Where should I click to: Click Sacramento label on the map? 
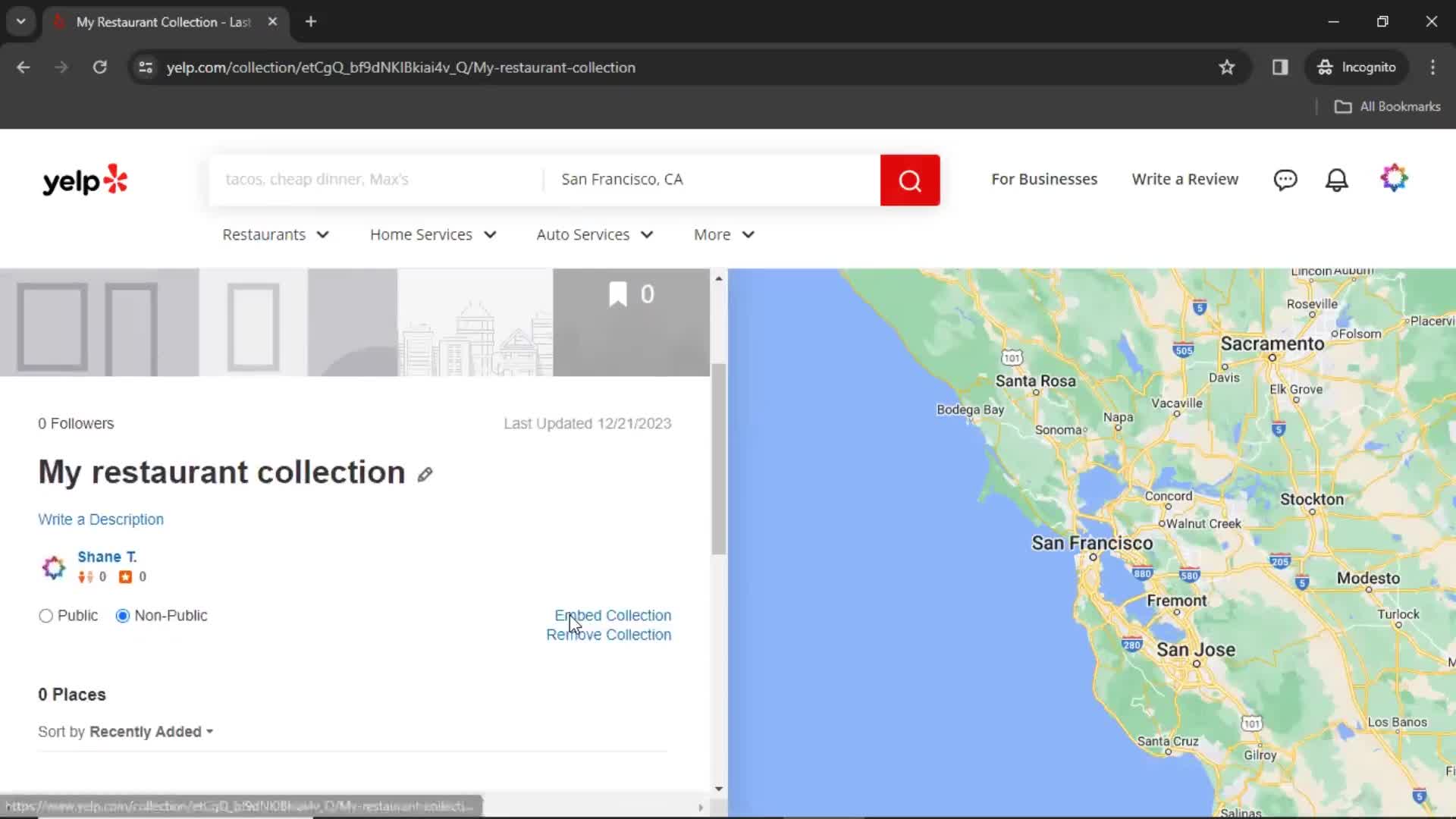[1272, 344]
